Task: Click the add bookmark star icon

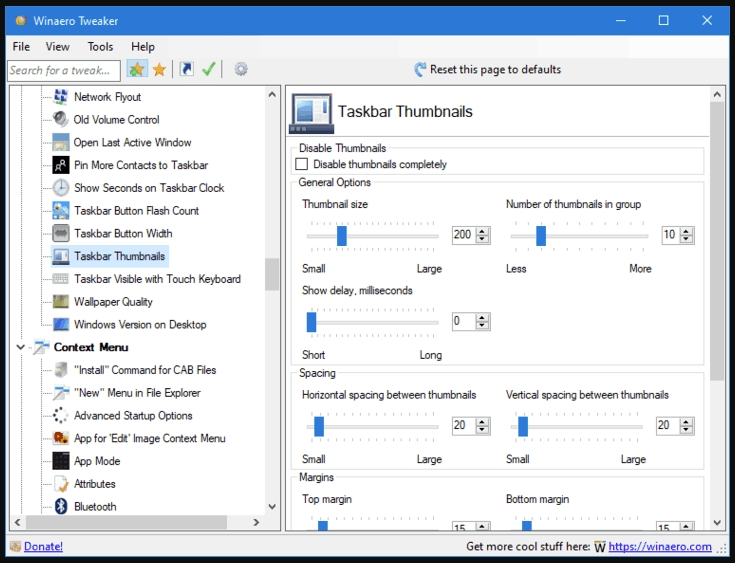Action: [x=137, y=70]
